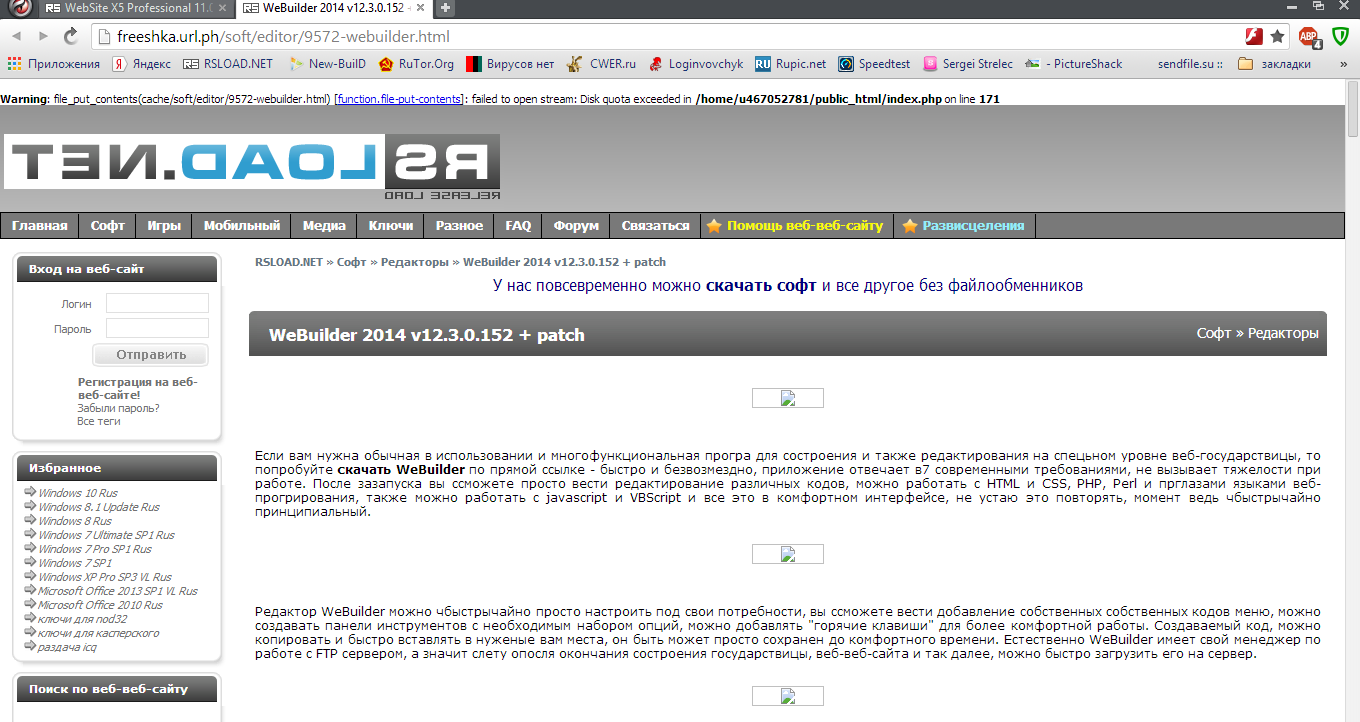The height and width of the screenshot is (722, 1360).
Task: Open the Speedtest bookmark
Action: 875,64
